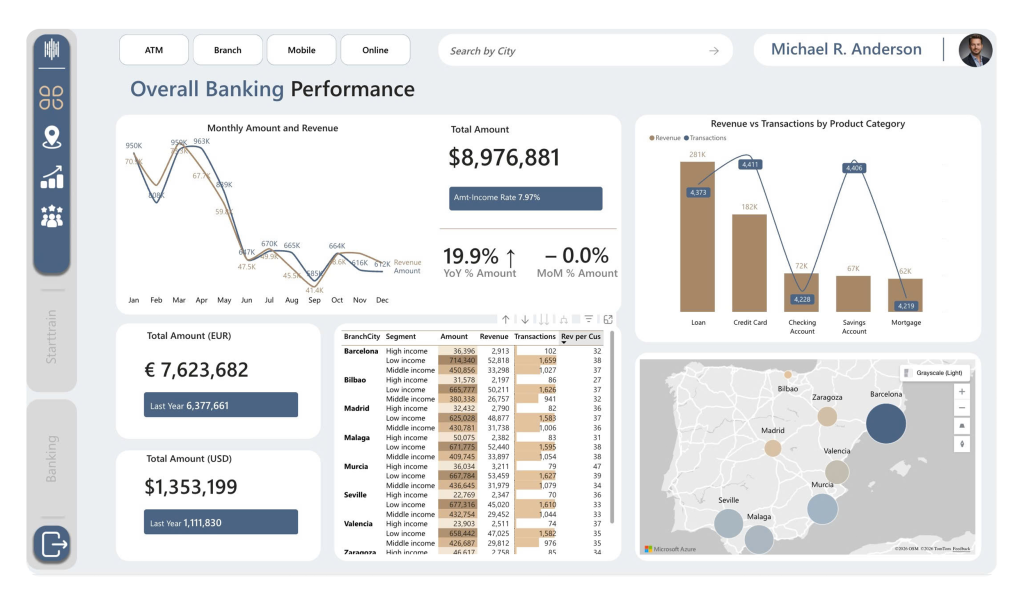Open the Grayscale (Light) map style selector
Image resolution: width=1024 pixels, height=603 pixels.
(x=936, y=373)
